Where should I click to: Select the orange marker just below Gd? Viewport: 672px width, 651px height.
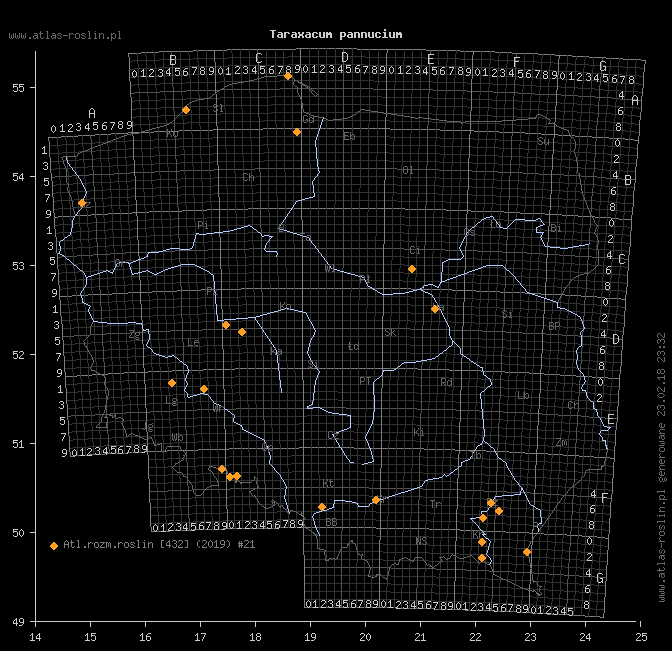pyautogui.click(x=297, y=132)
